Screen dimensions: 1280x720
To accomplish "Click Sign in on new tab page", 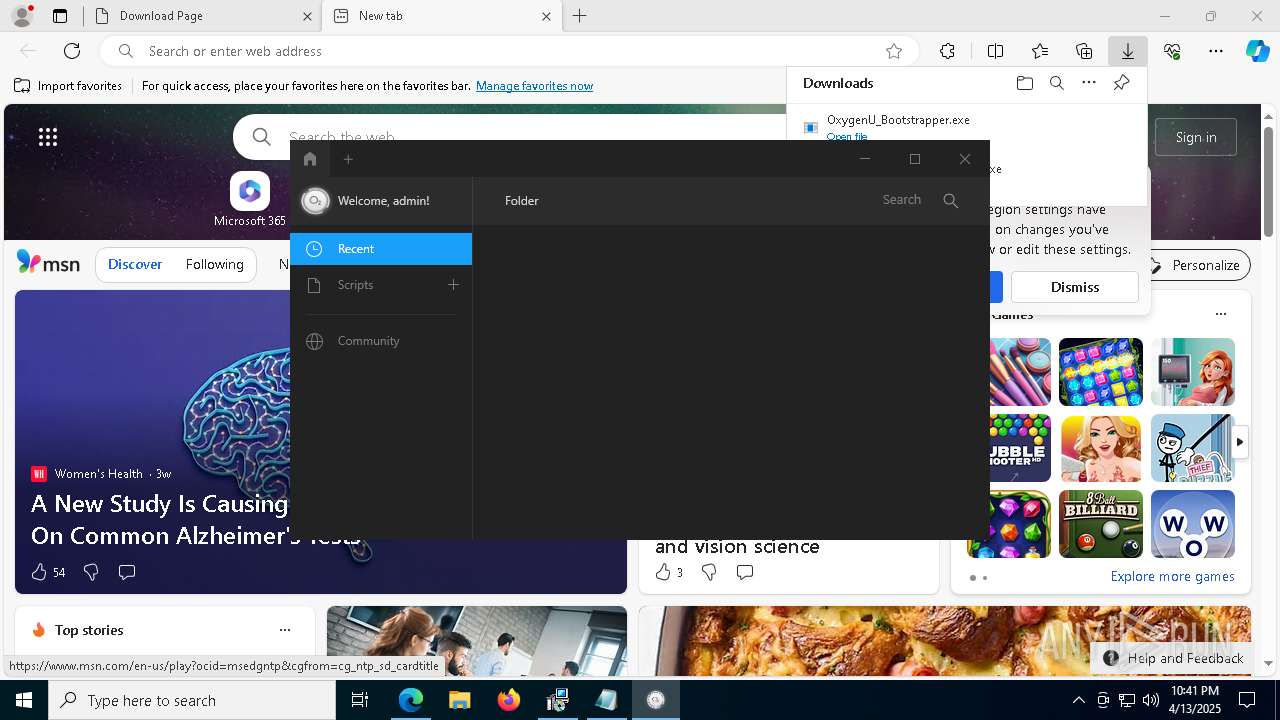I will [x=1196, y=137].
